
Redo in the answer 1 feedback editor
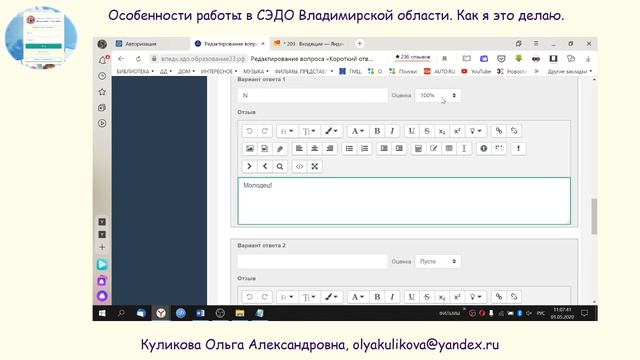point(264,131)
